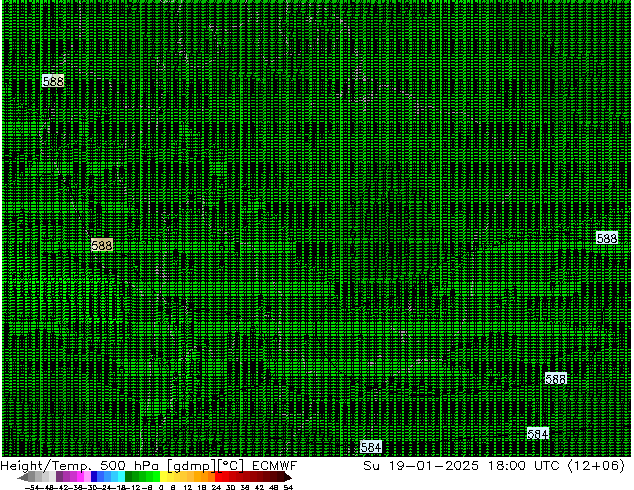Click the '54' legend maximum value
The image size is (634, 490).
click(x=288, y=487)
